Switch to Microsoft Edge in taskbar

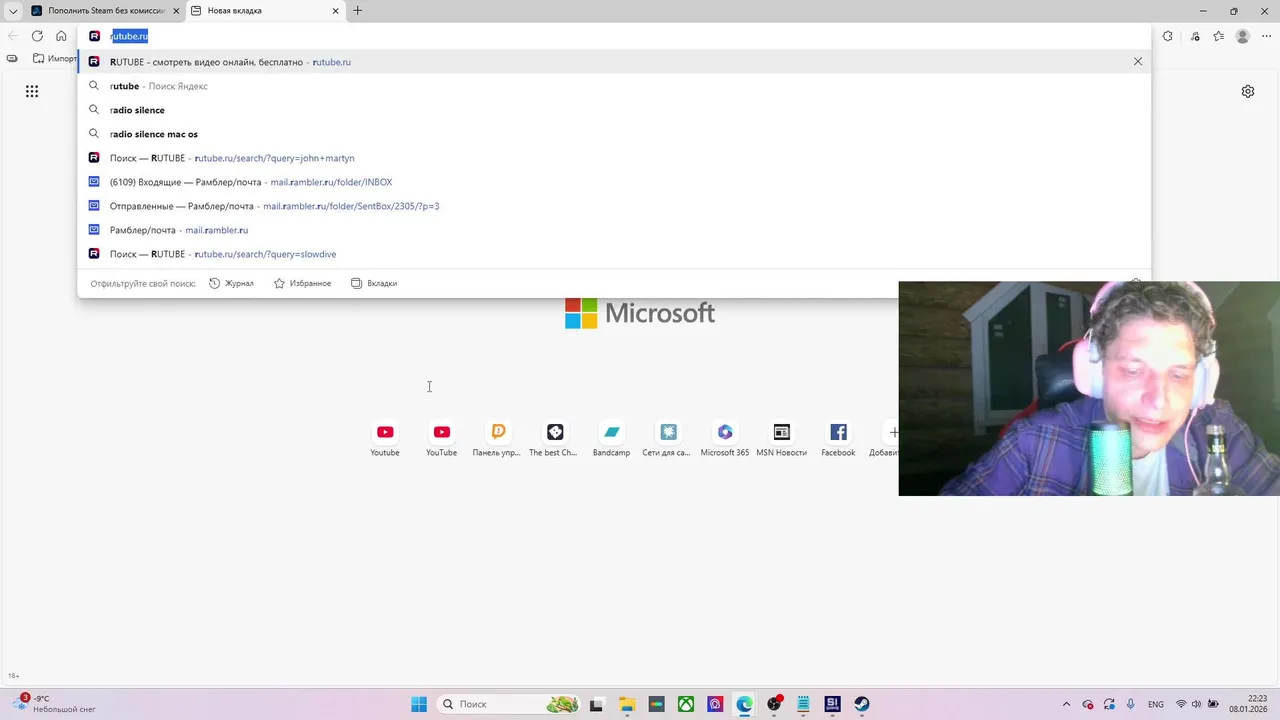point(745,704)
